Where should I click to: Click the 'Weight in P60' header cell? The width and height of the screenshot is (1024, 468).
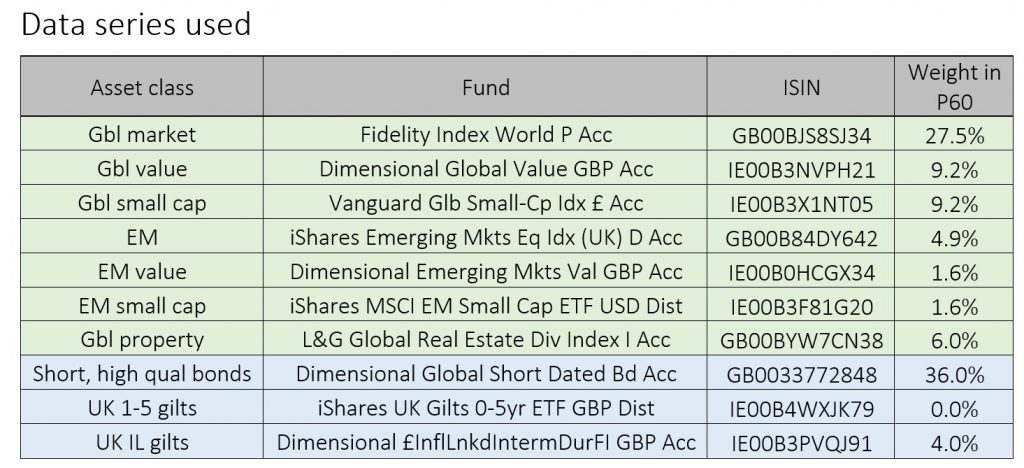(x=953, y=87)
